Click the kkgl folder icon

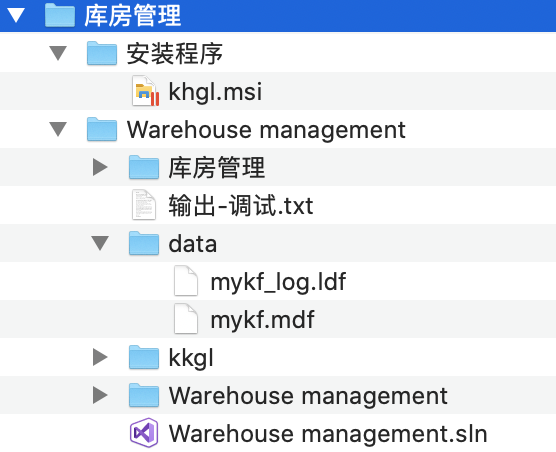click(144, 357)
